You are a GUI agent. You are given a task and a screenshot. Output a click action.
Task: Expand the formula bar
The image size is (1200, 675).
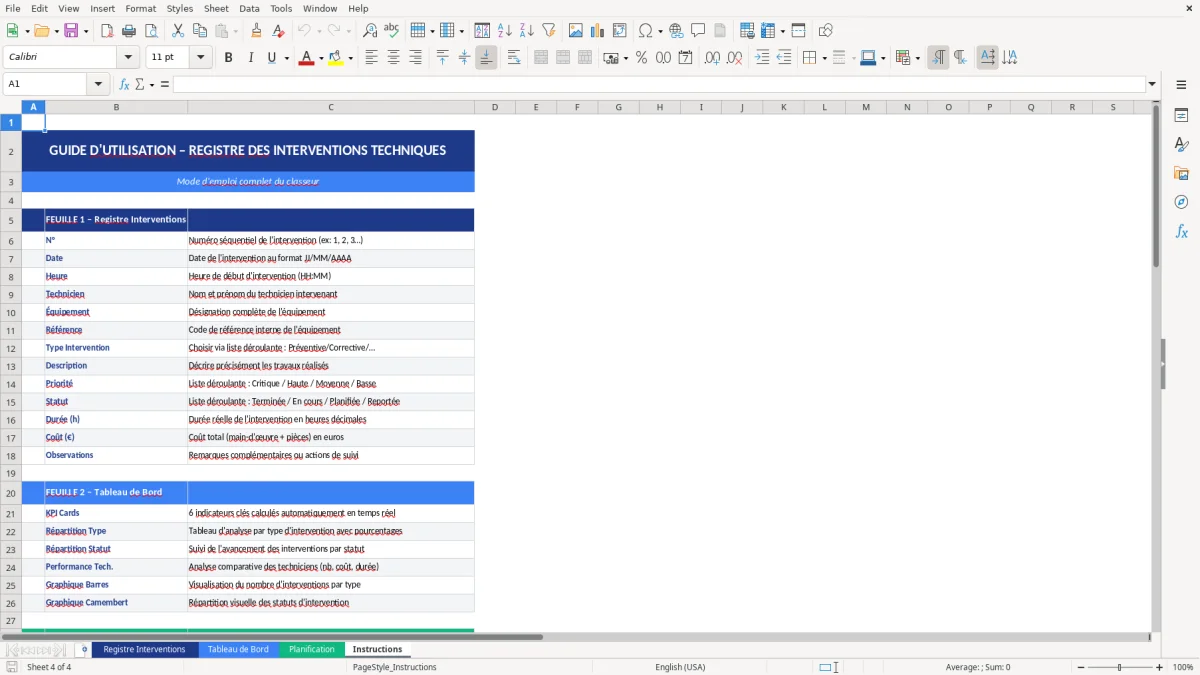coord(1152,84)
